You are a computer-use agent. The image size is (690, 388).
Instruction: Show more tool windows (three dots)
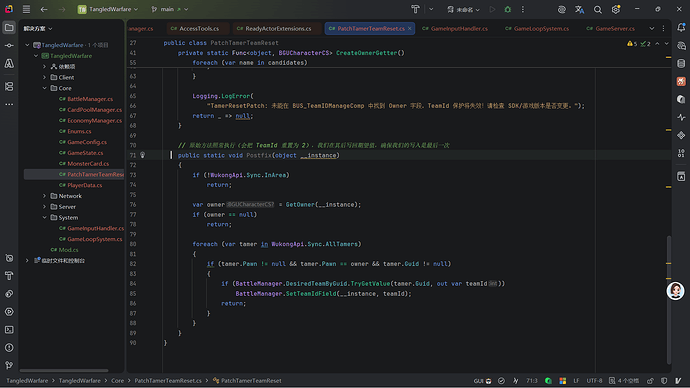point(9,105)
